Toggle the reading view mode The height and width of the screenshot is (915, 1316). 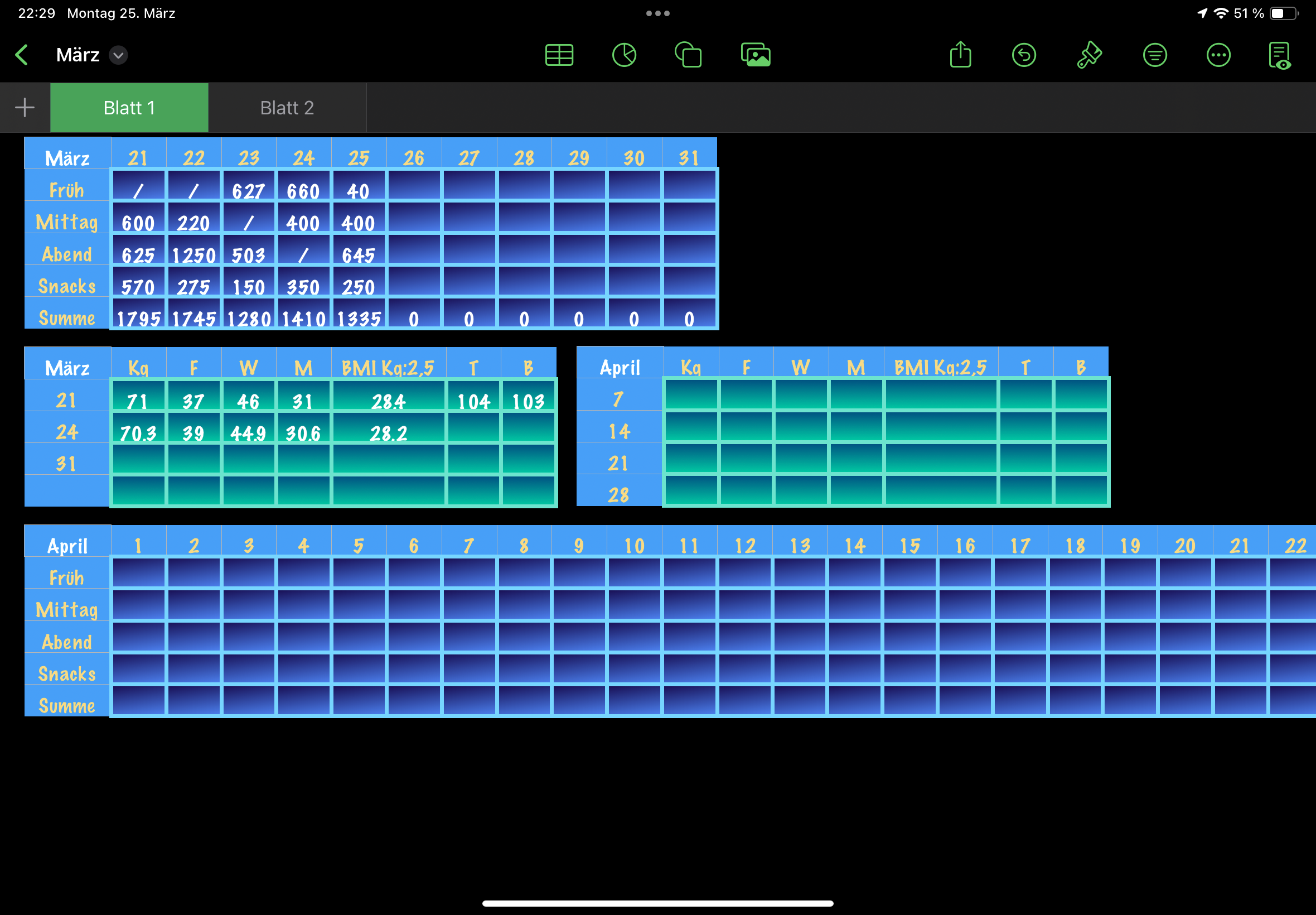[x=1280, y=55]
